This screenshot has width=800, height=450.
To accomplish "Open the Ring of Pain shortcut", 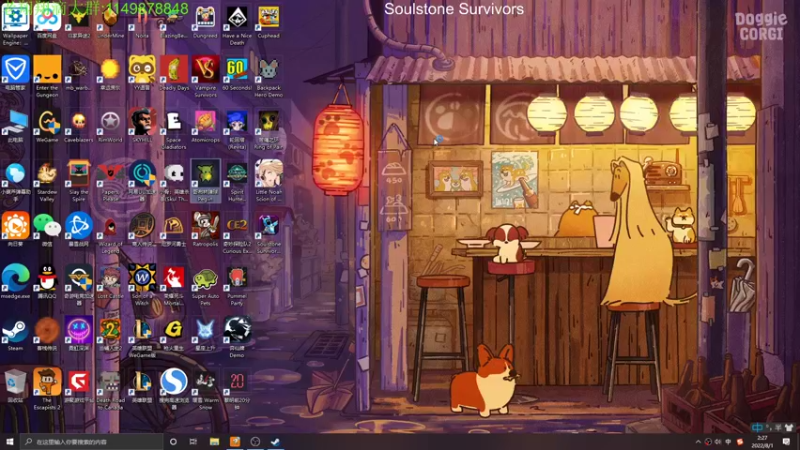I will [268, 130].
